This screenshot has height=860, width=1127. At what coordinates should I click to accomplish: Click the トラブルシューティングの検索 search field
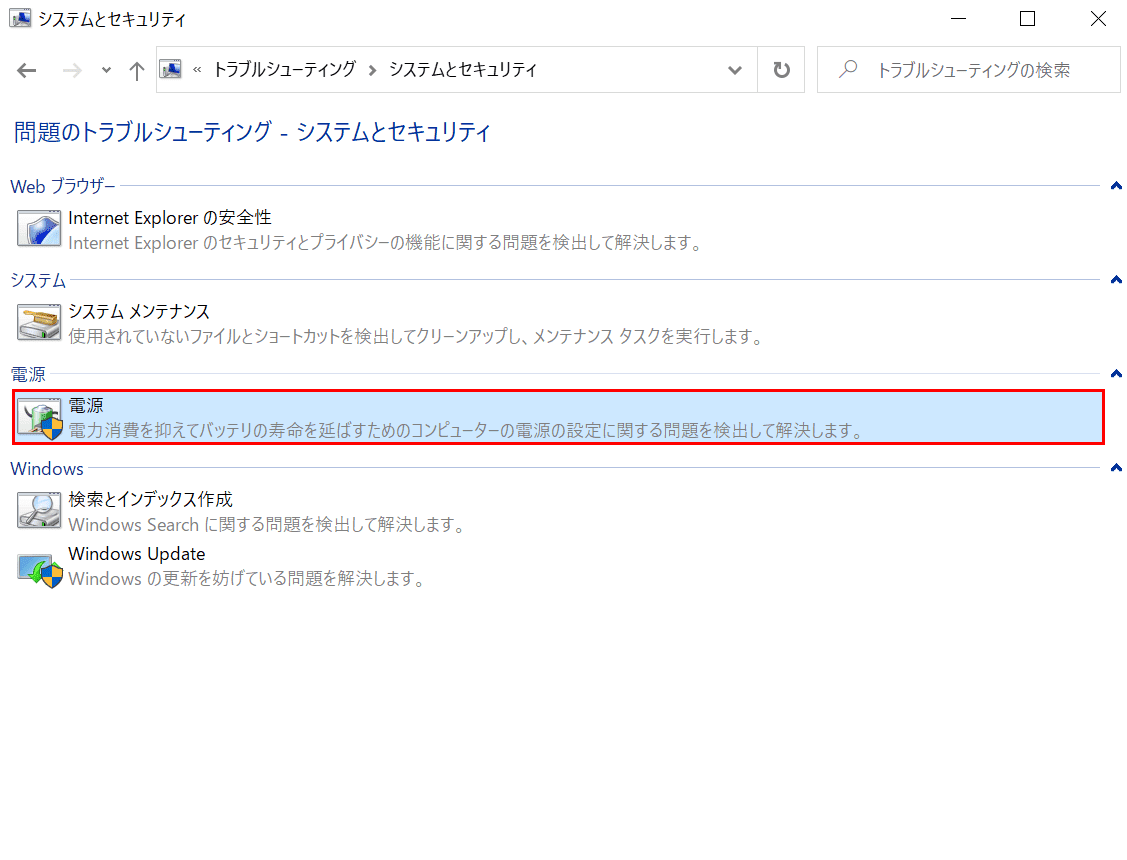pyautogui.click(x=969, y=70)
